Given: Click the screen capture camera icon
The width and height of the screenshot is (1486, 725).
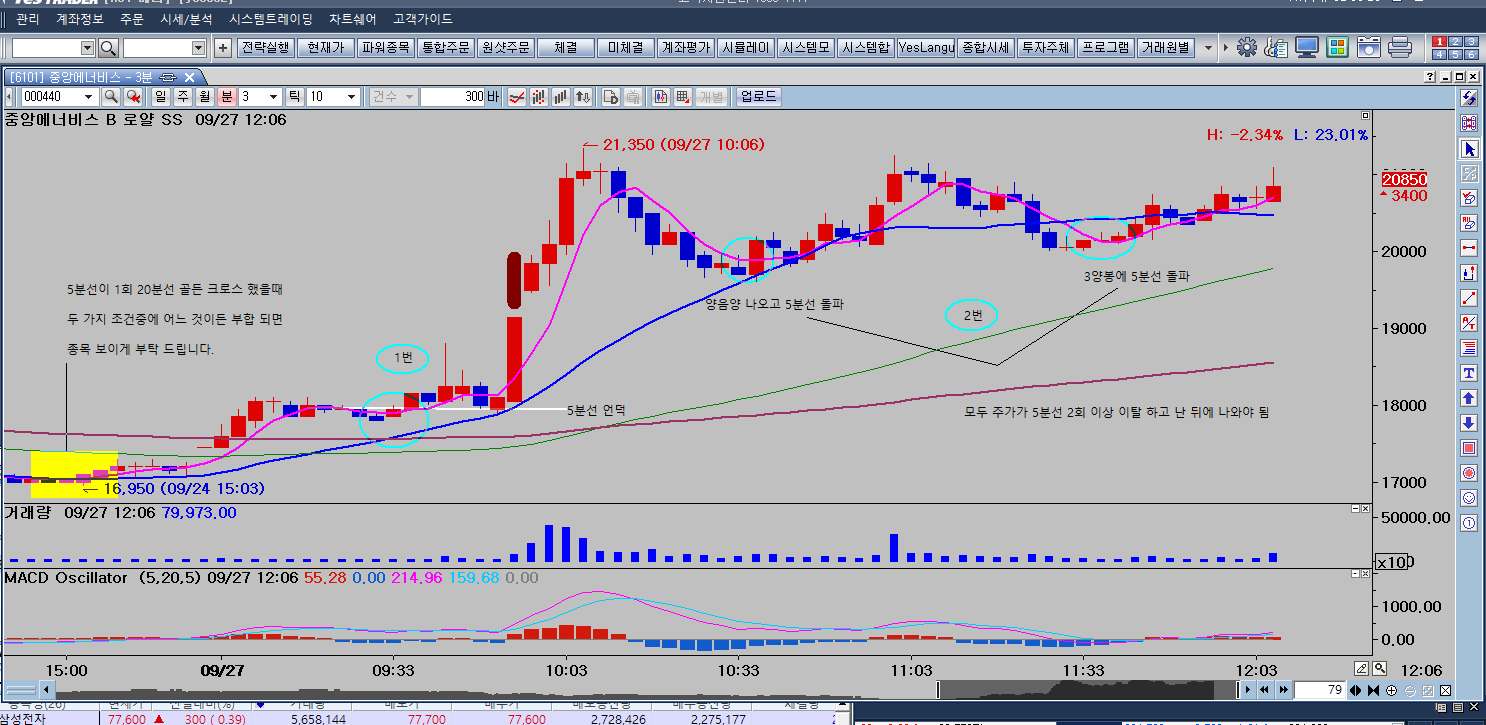Looking at the screenshot, I should (x=1368, y=47).
